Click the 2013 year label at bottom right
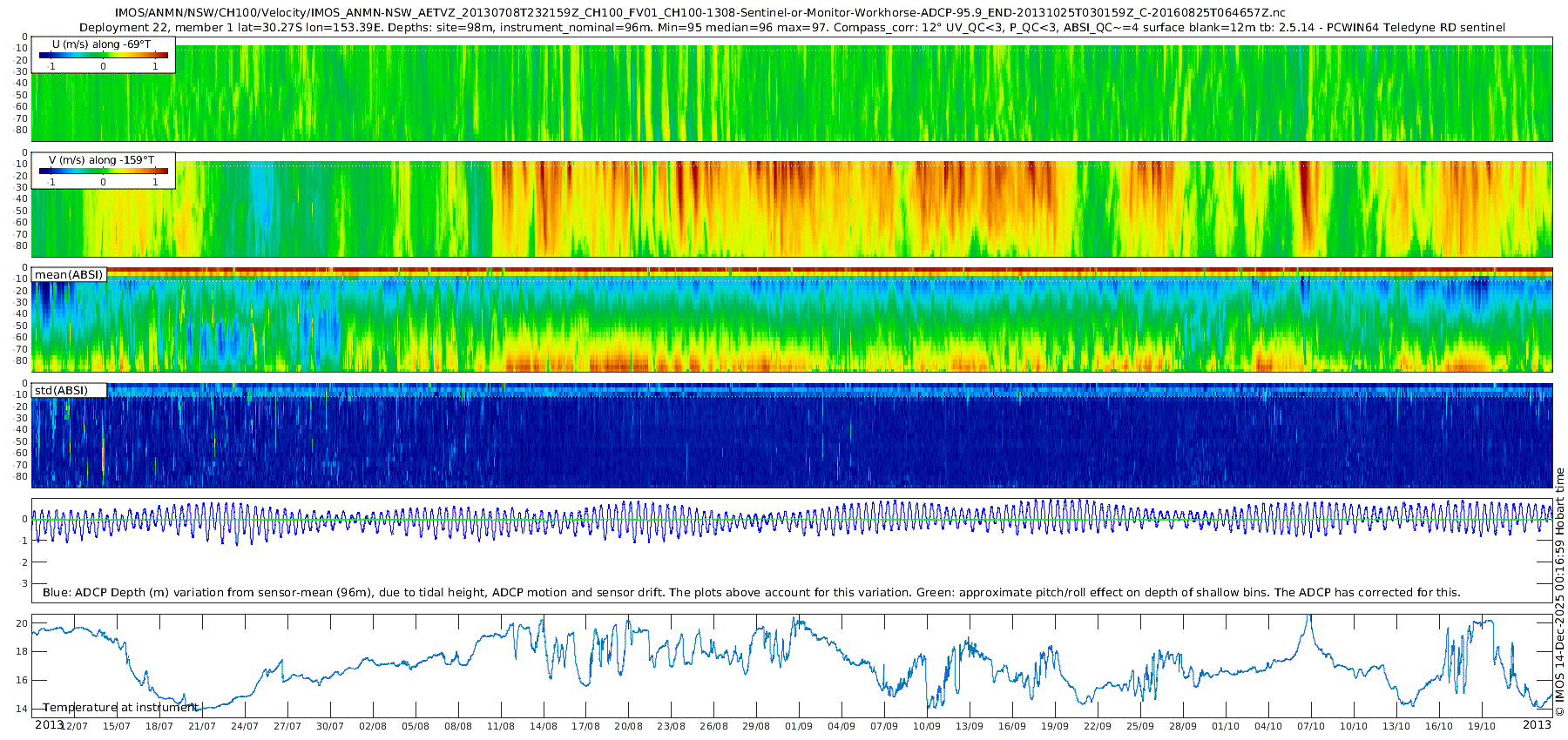This screenshot has height=740, width=1568. click(1537, 724)
